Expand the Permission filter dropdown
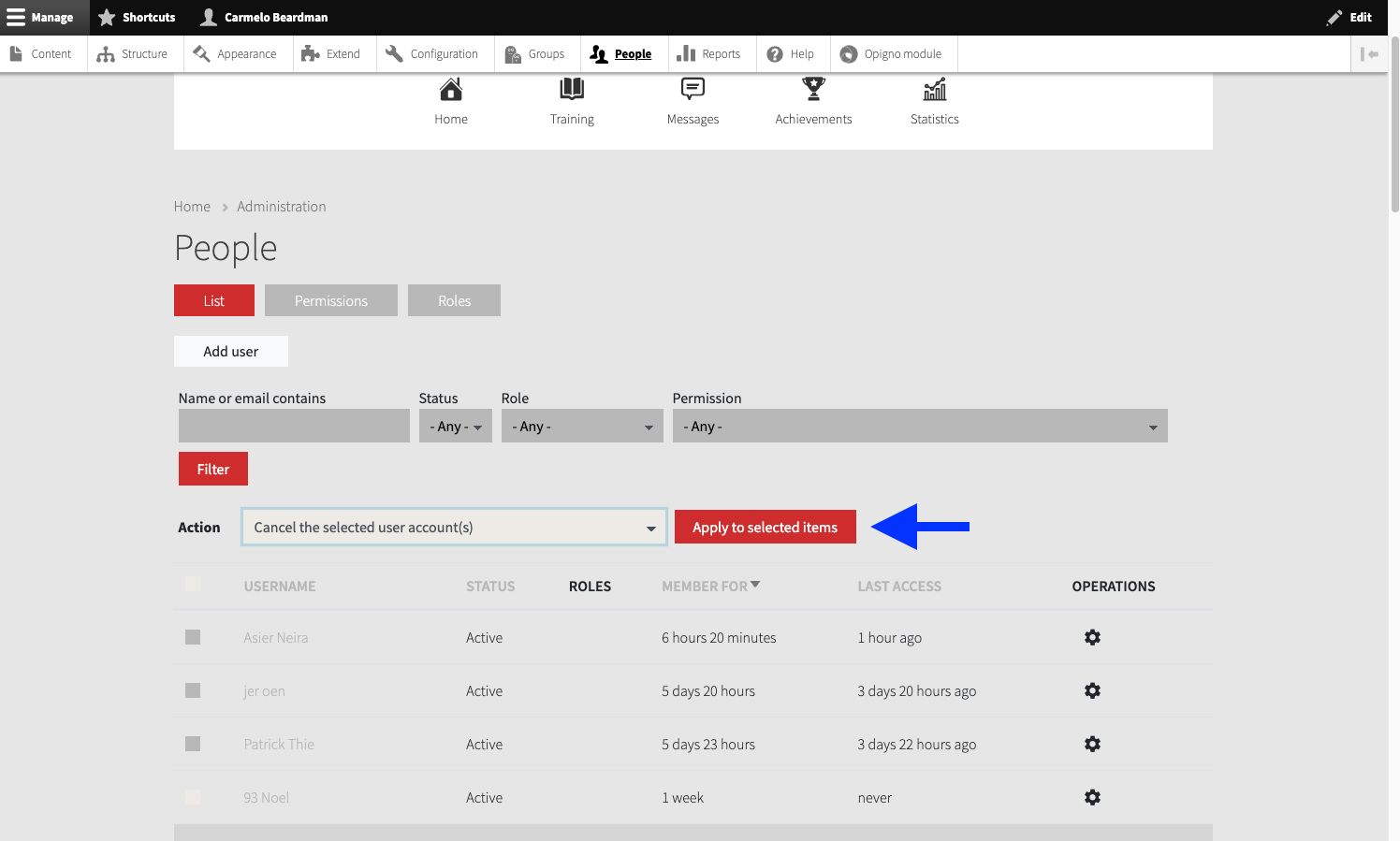This screenshot has width=1400, height=841. (x=920, y=426)
